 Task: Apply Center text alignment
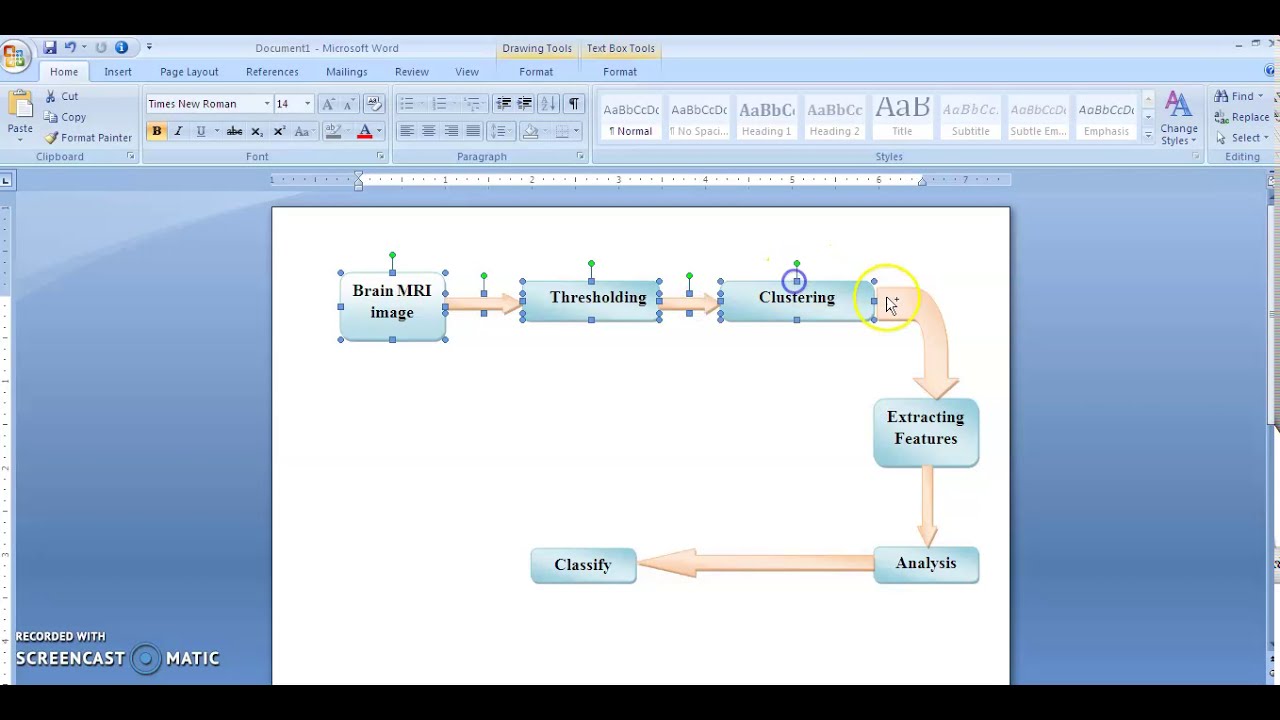[x=429, y=131]
